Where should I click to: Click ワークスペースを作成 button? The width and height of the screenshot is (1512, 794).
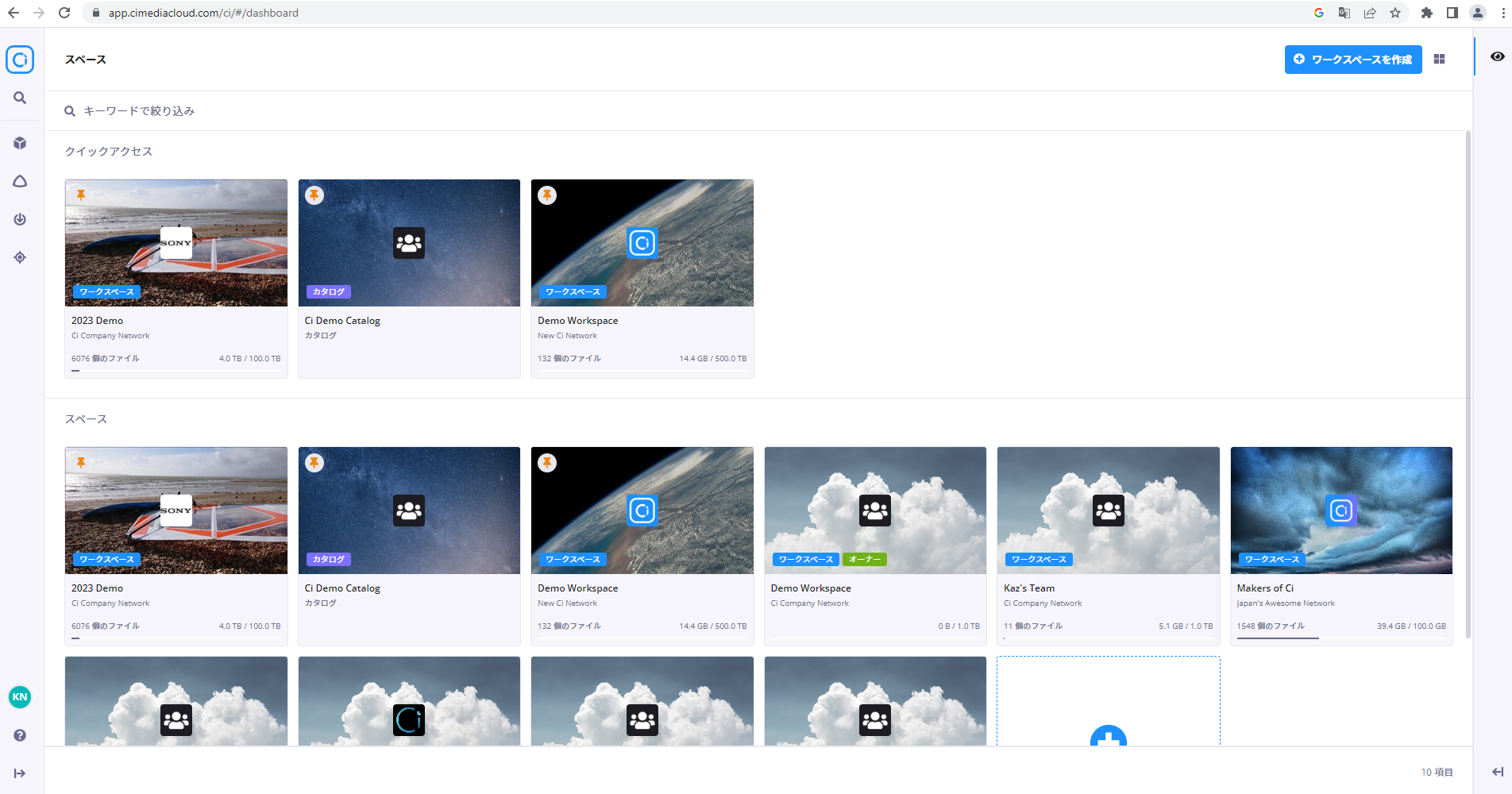click(1353, 60)
